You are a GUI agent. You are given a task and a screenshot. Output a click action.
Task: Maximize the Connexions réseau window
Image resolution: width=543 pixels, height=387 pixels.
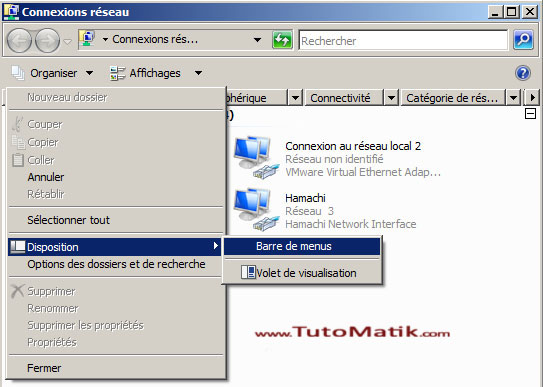tap(511, 12)
